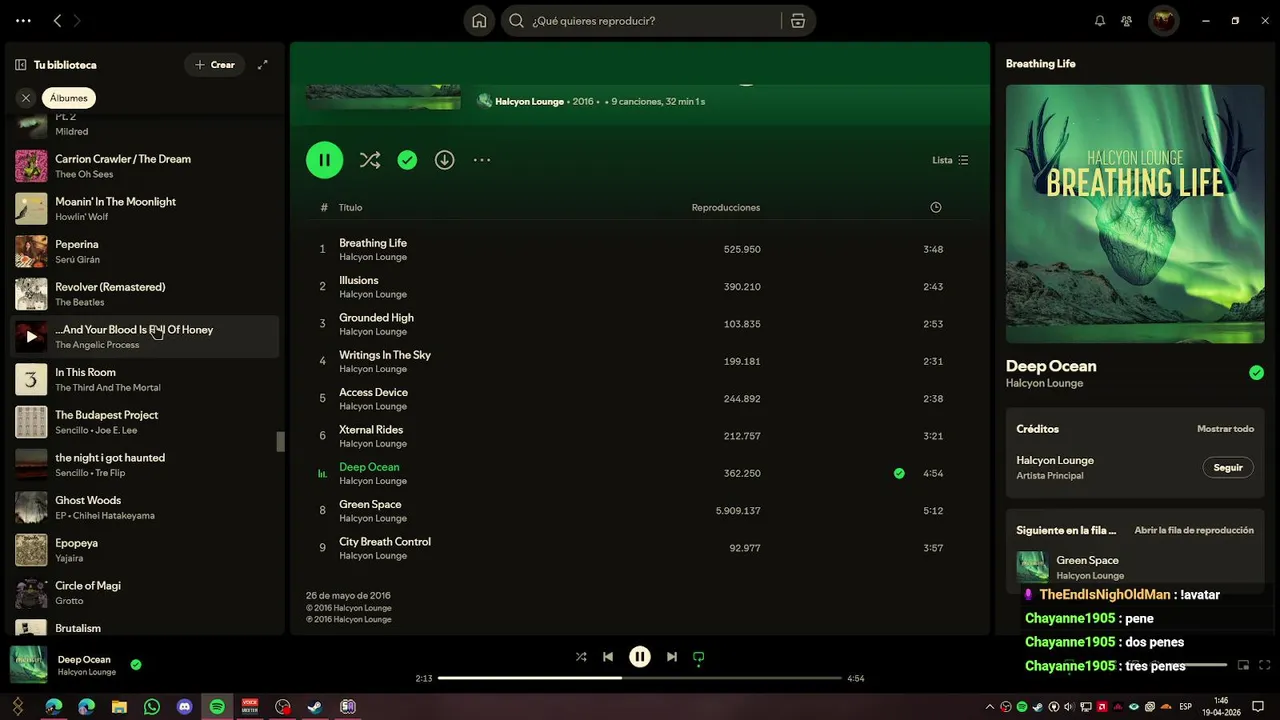This screenshot has width=1280, height=720.
Task: Open Halcyon Lounge link in album header
Action: 529,101
